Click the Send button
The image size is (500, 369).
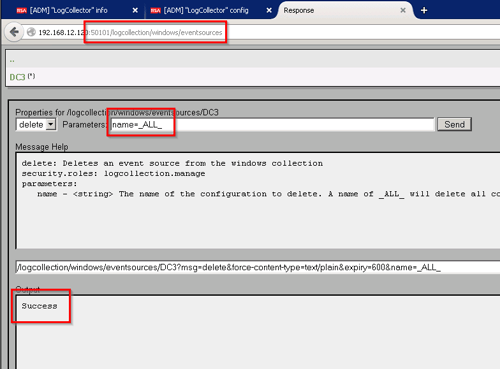click(454, 124)
